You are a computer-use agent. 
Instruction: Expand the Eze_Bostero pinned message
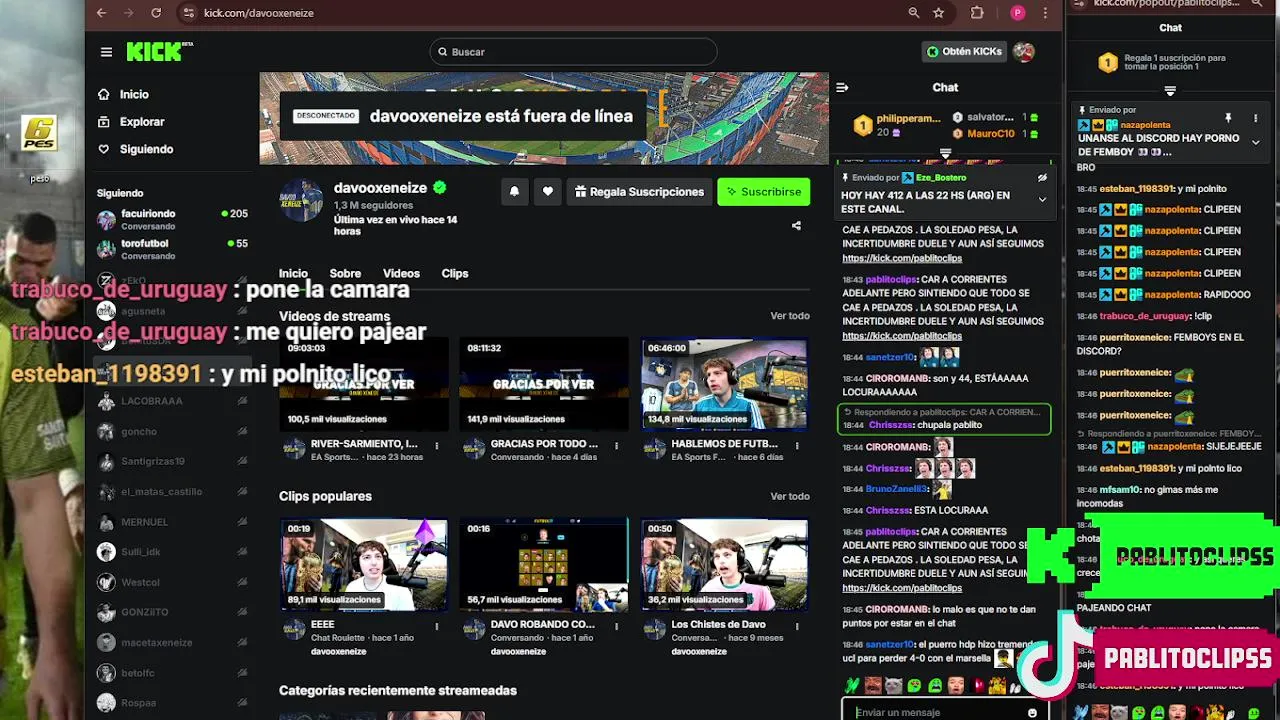(x=1042, y=199)
